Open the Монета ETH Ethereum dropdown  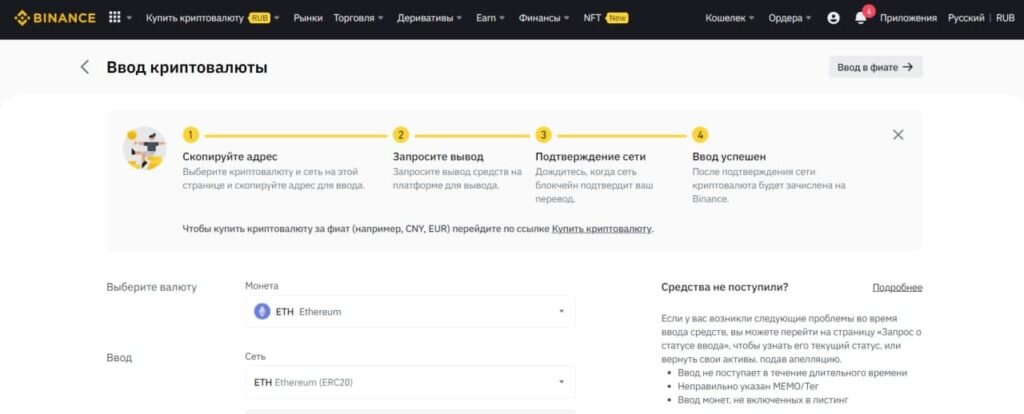[410, 311]
